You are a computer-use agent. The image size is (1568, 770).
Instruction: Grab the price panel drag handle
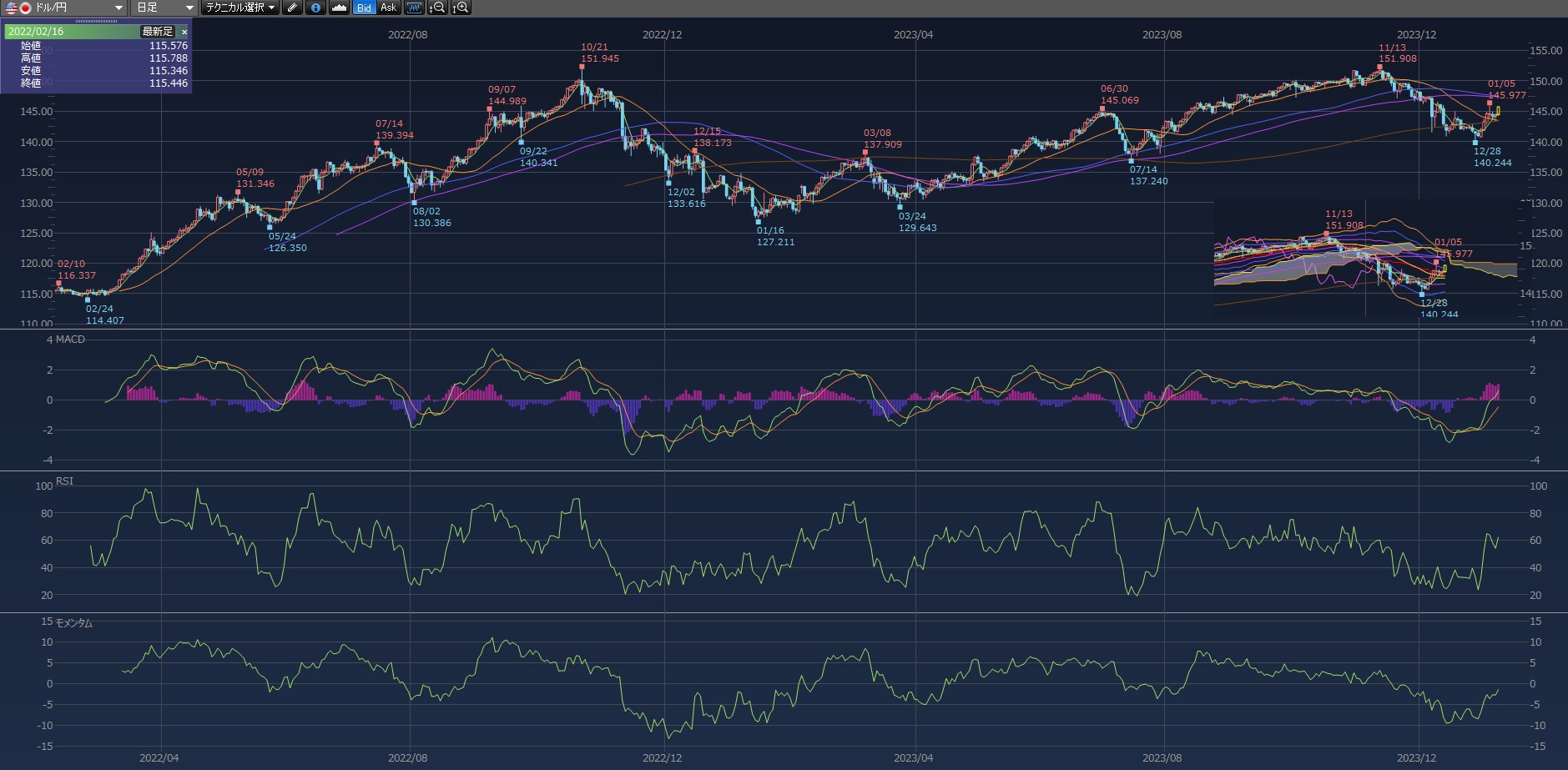click(96, 22)
